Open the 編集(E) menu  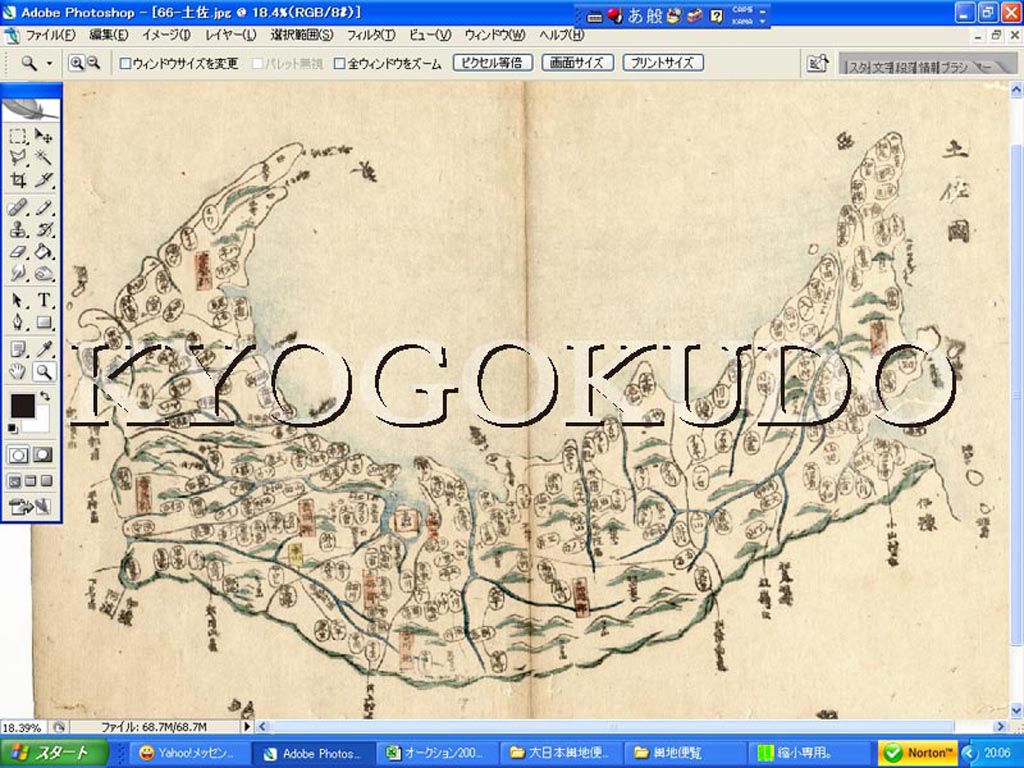108,35
